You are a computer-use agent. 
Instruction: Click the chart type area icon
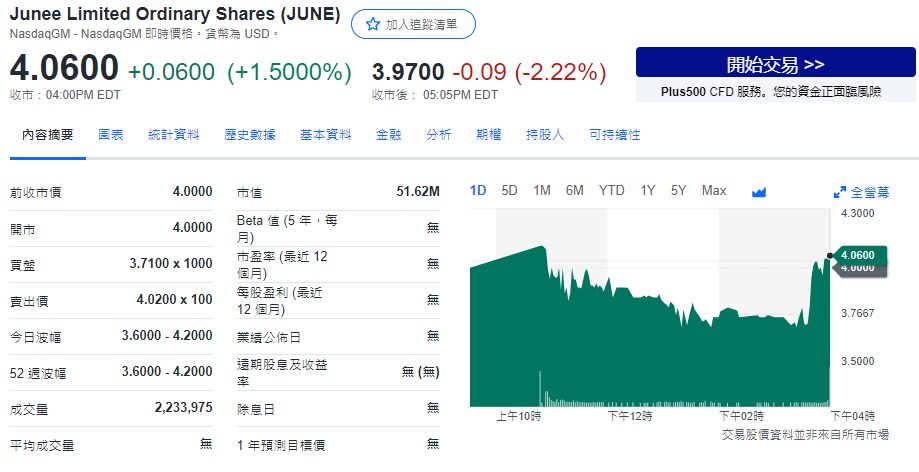coord(758,191)
